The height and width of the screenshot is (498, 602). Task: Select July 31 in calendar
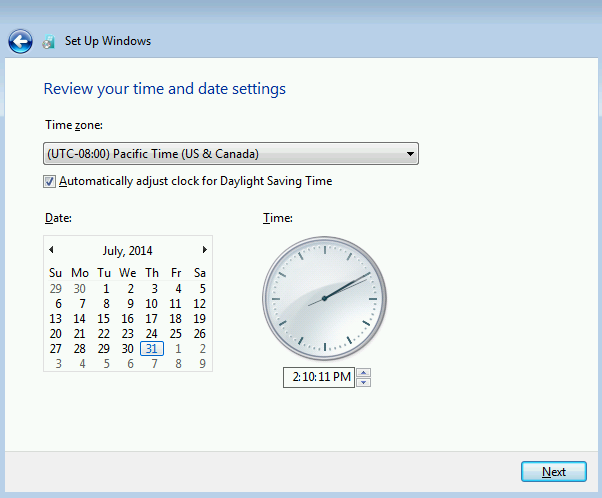[152, 349]
